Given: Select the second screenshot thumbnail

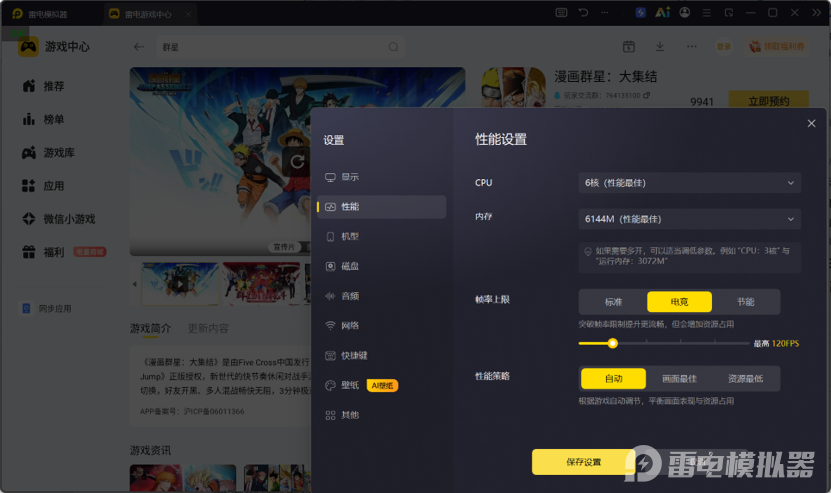Looking at the screenshot, I should tap(261, 284).
